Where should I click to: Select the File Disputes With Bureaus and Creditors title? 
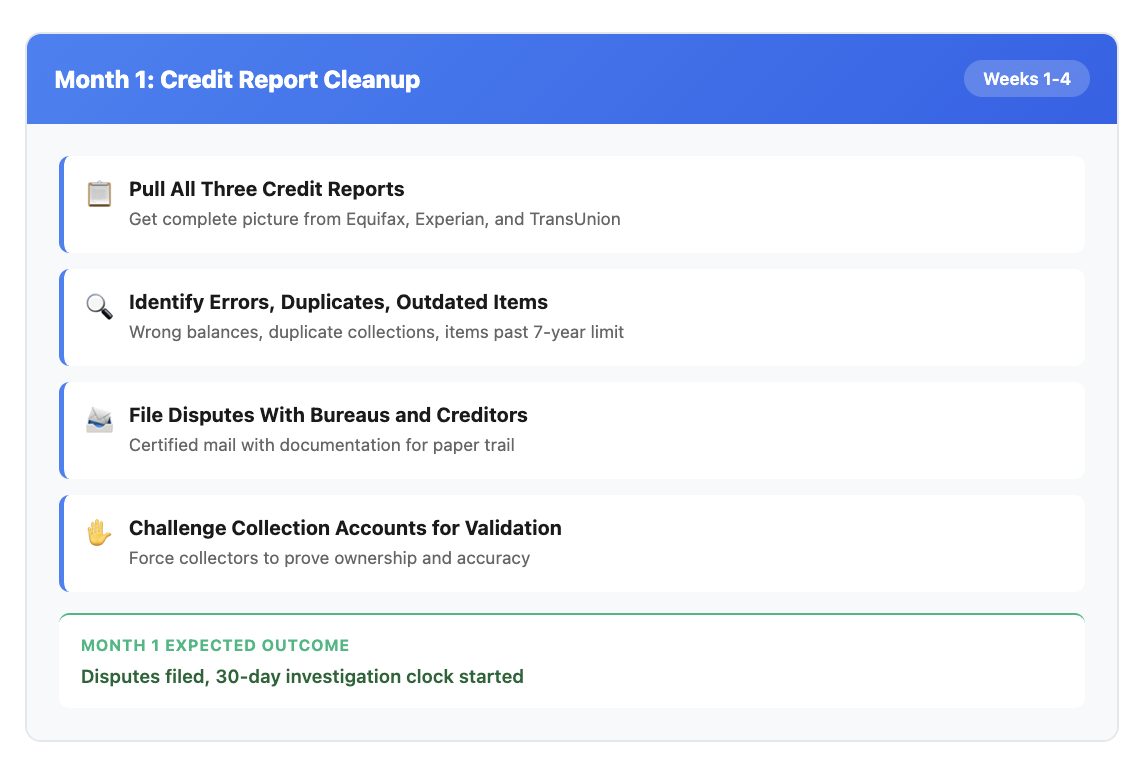328,415
